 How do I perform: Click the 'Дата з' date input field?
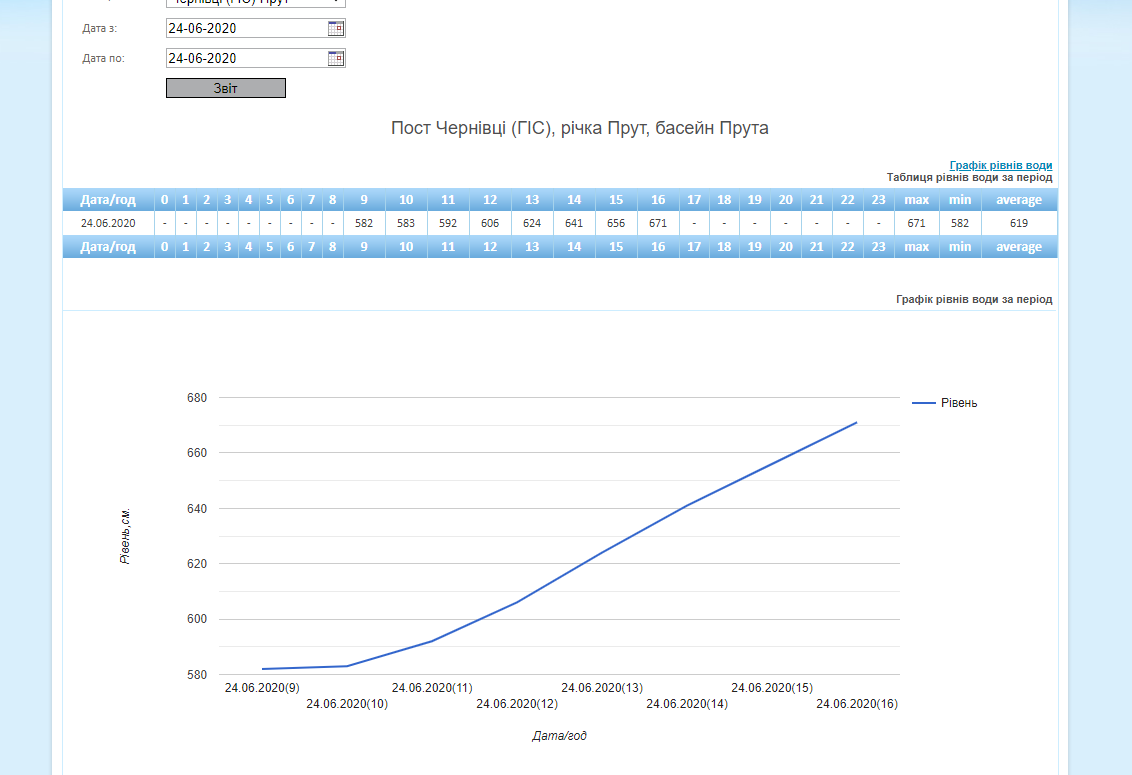click(246, 28)
